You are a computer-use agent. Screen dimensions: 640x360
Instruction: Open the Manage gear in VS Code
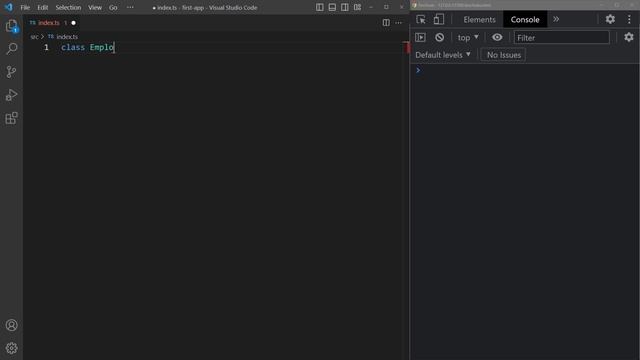(11, 348)
